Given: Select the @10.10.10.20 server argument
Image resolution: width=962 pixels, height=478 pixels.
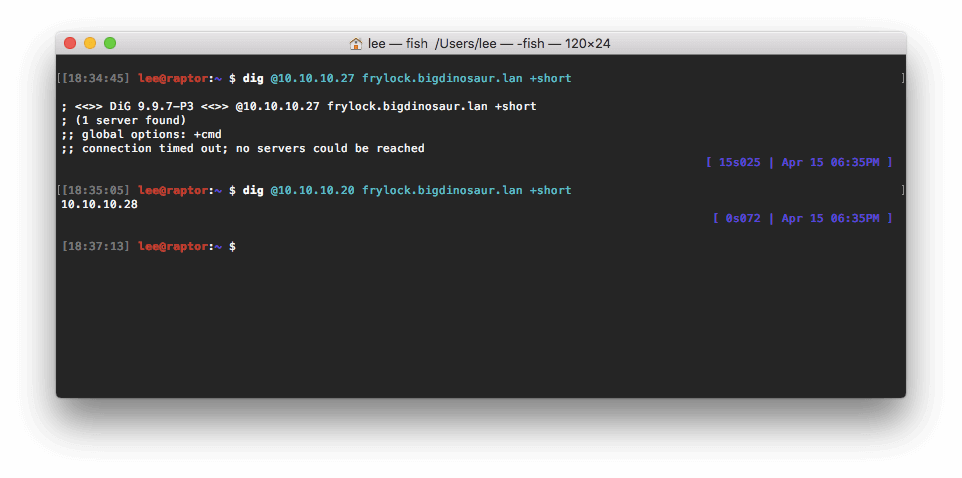Looking at the screenshot, I should 312,190.
